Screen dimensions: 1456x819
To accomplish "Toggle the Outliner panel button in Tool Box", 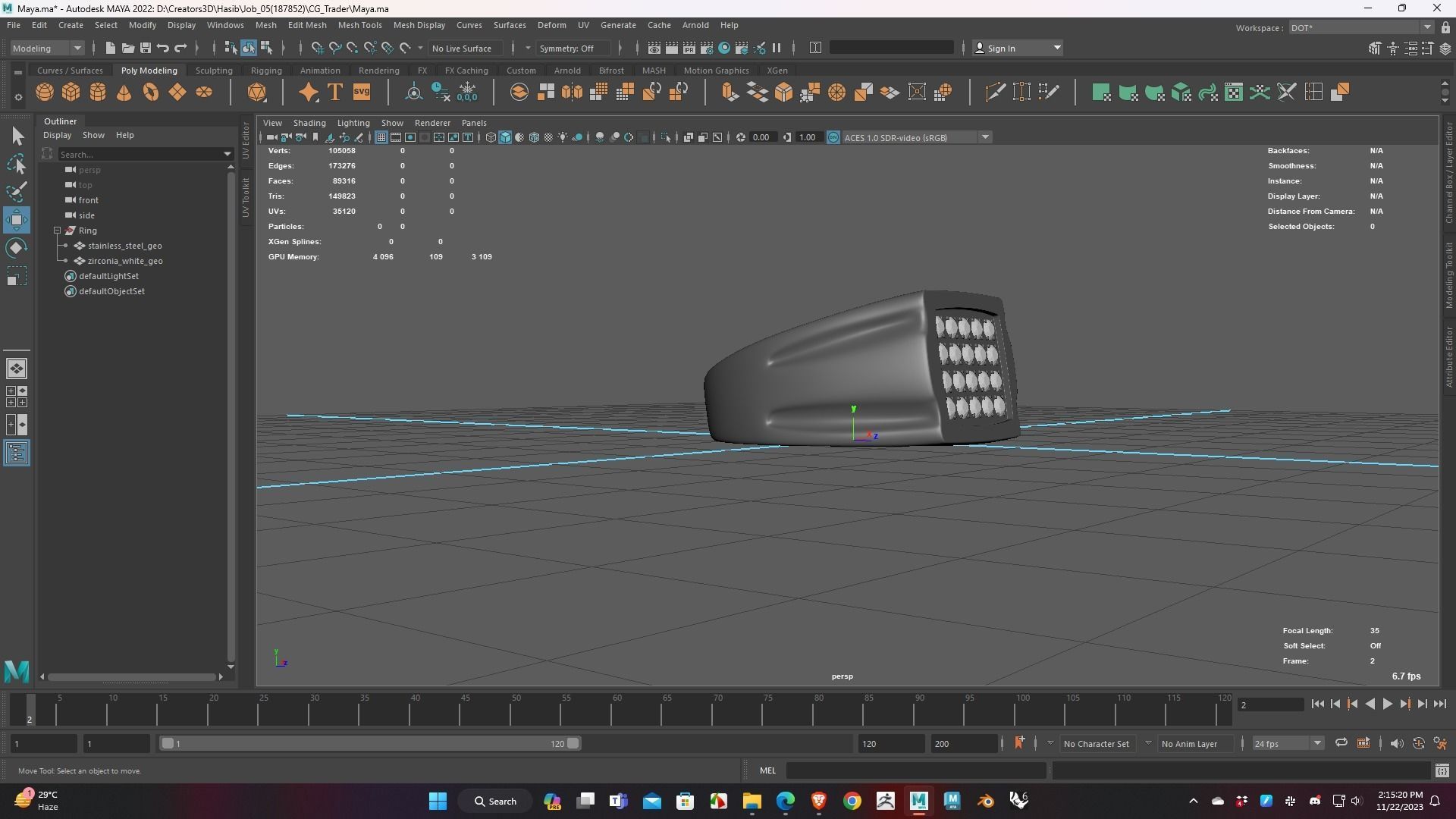I will pos(17,453).
